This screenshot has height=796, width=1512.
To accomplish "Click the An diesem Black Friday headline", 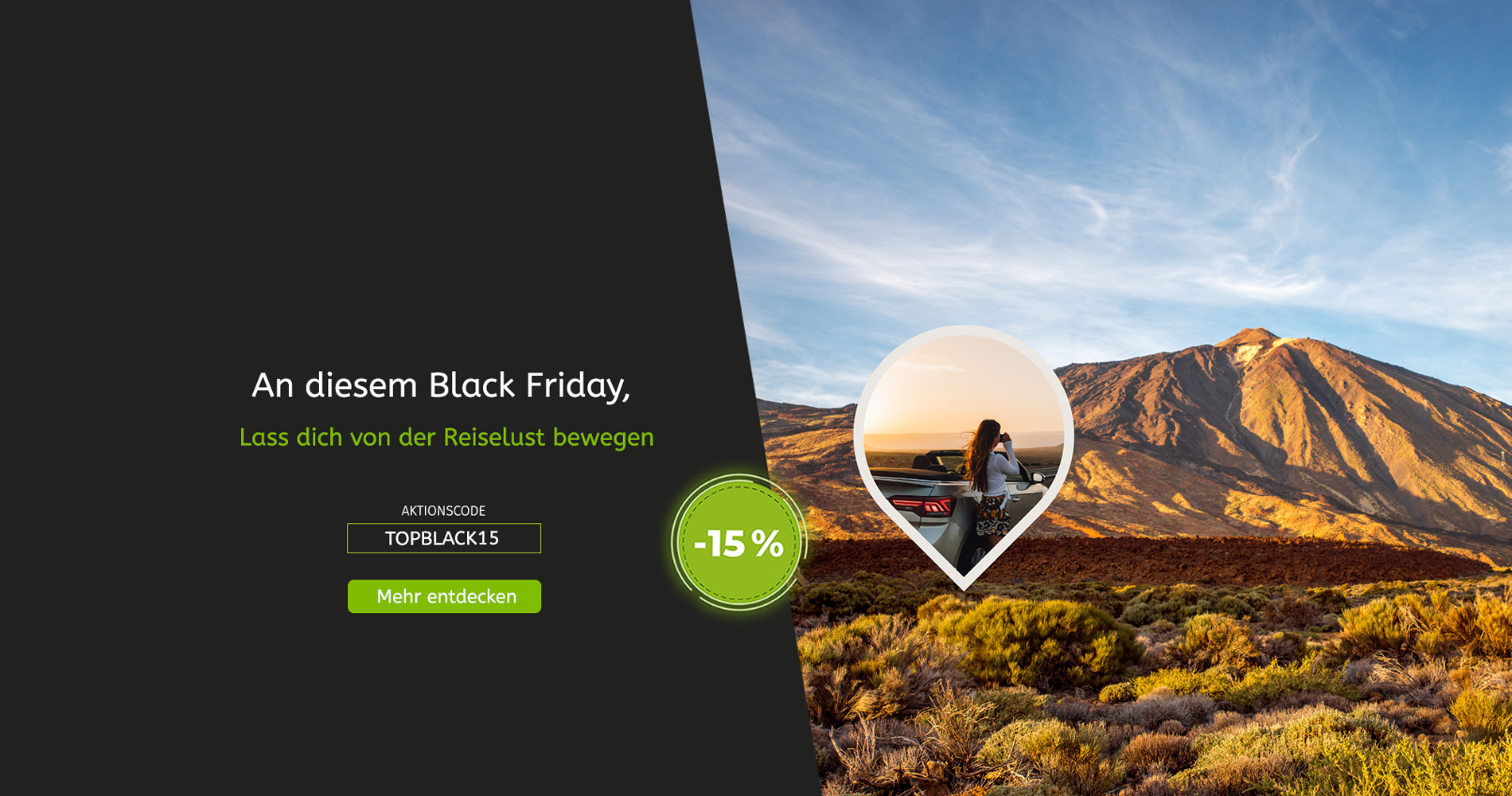I will (441, 386).
